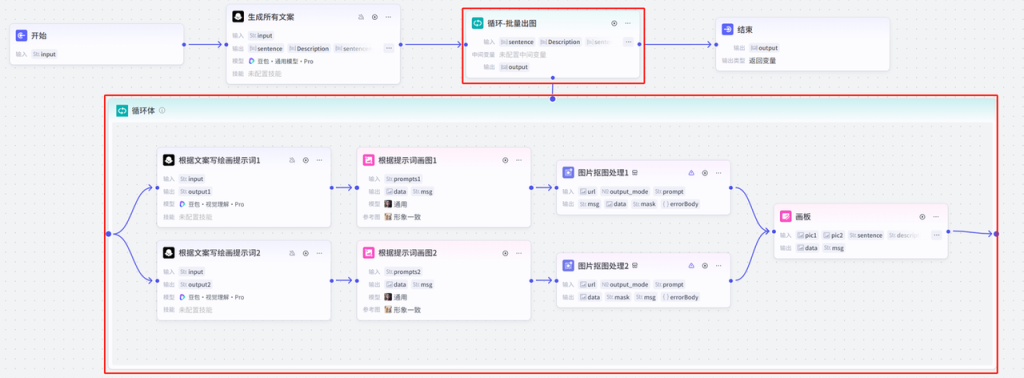1024x378 pixels.
Task: Click the pic2 input tag in 画板 node
Action: click(x=833, y=235)
